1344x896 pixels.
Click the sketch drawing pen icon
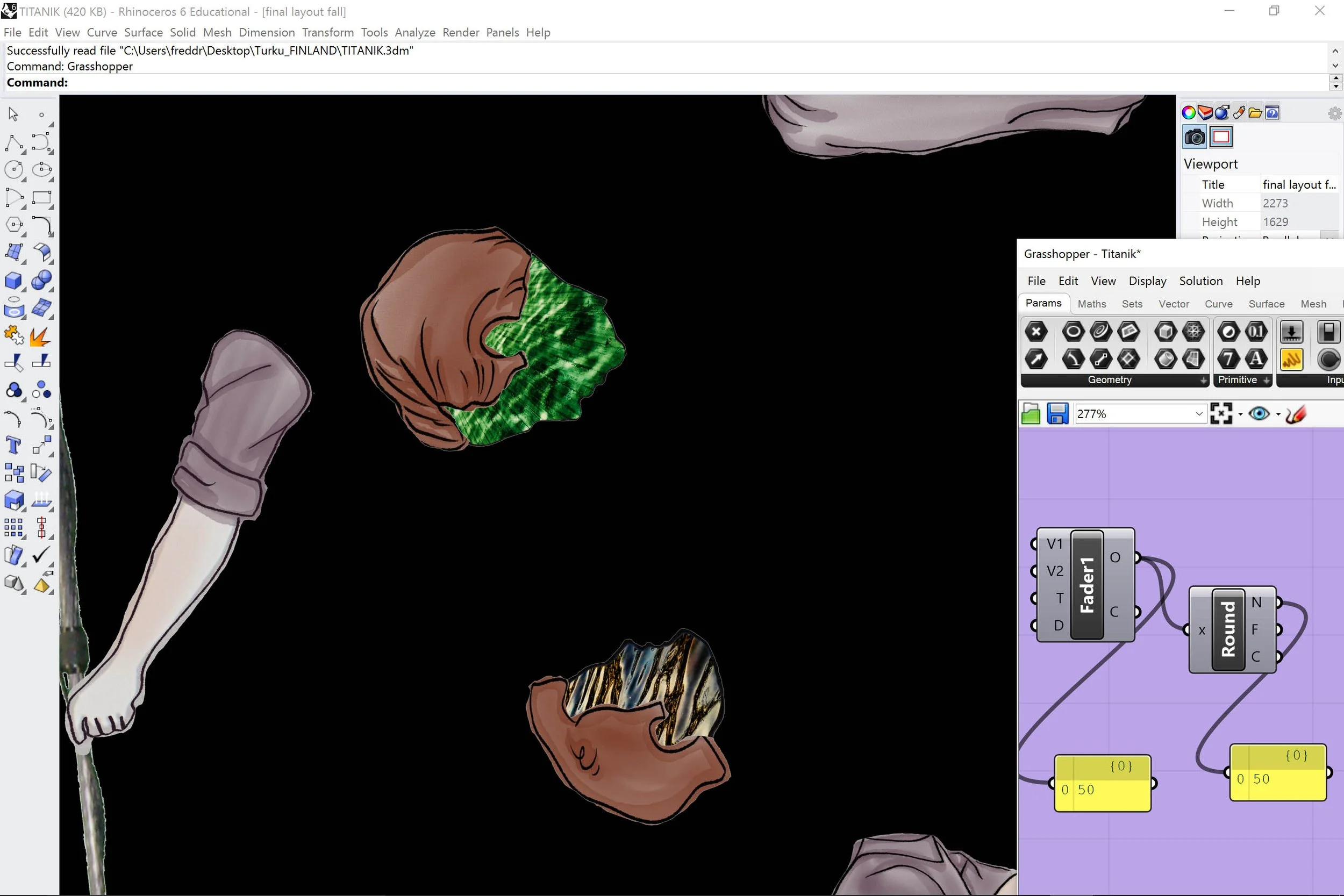(1296, 413)
